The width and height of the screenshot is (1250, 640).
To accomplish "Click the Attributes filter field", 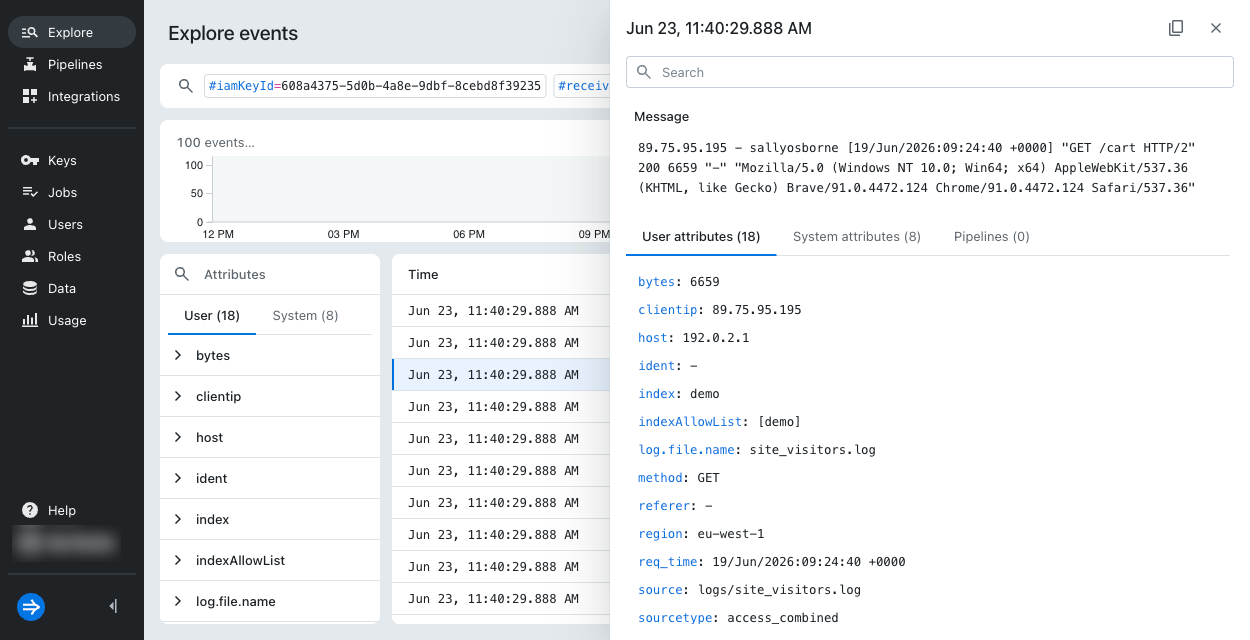I will click(x=270, y=274).
